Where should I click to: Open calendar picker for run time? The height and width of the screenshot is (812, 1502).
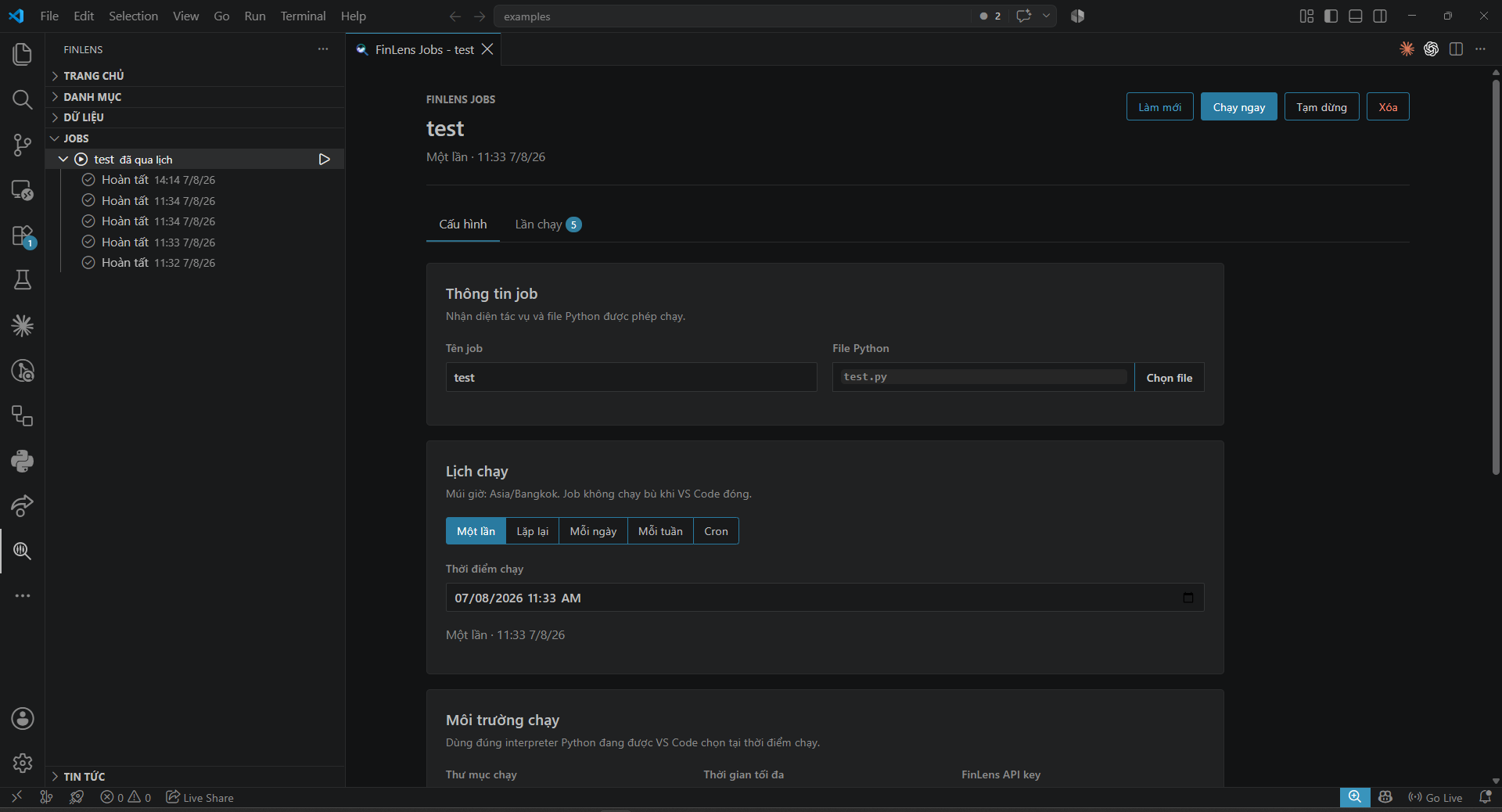pyautogui.click(x=1188, y=598)
